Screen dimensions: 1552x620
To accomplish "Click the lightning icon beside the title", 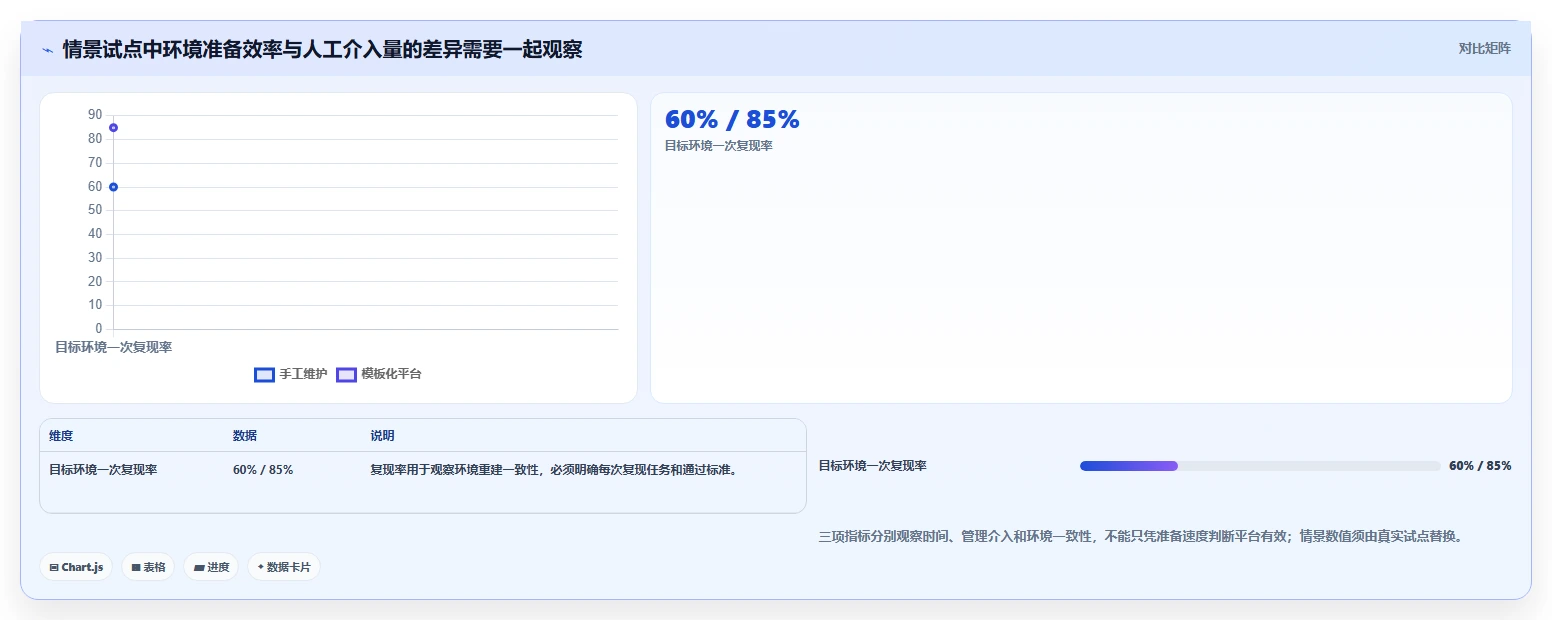I will tap(47, 49).
